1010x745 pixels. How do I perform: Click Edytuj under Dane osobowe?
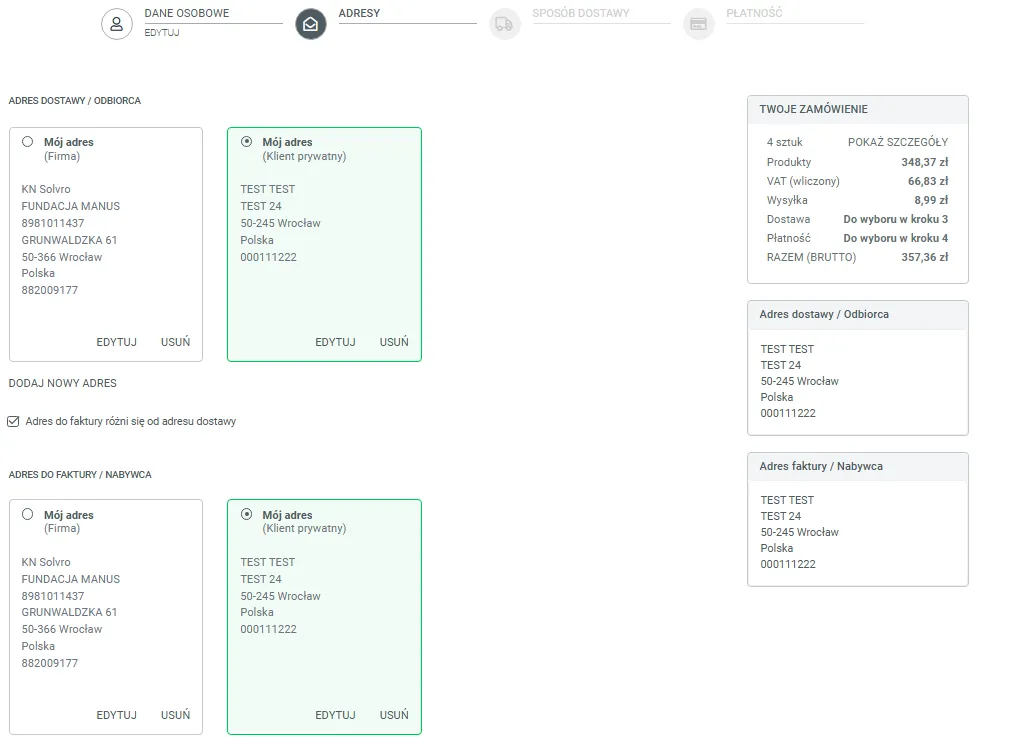pyautogui.click(x=162, y=33)
